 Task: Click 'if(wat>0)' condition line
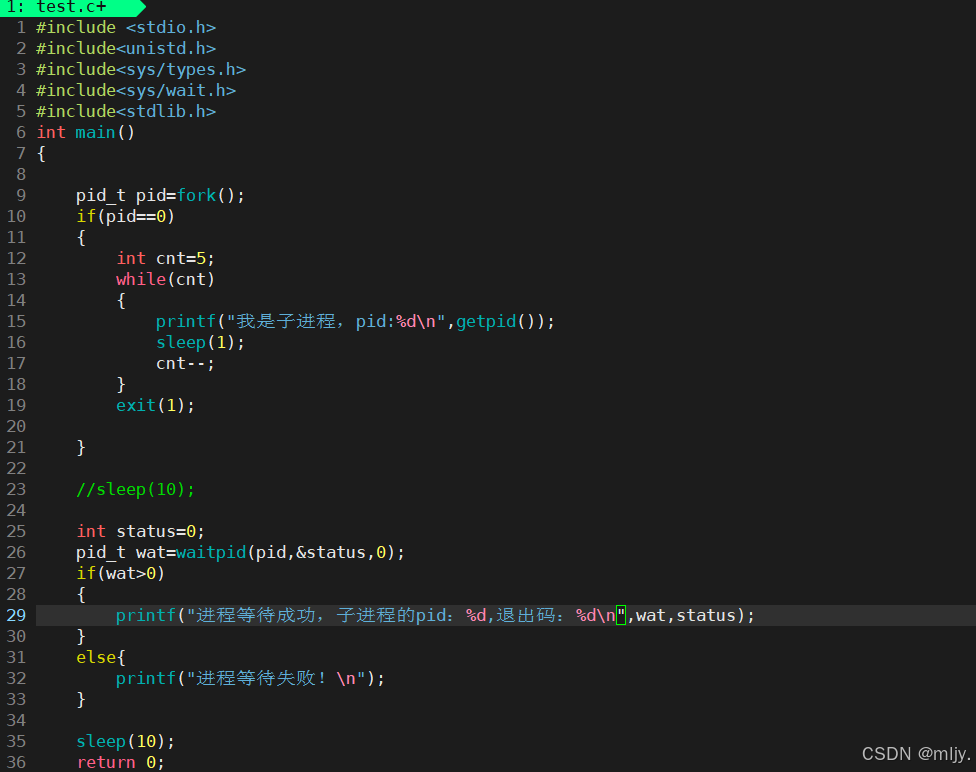click(121, 573)
